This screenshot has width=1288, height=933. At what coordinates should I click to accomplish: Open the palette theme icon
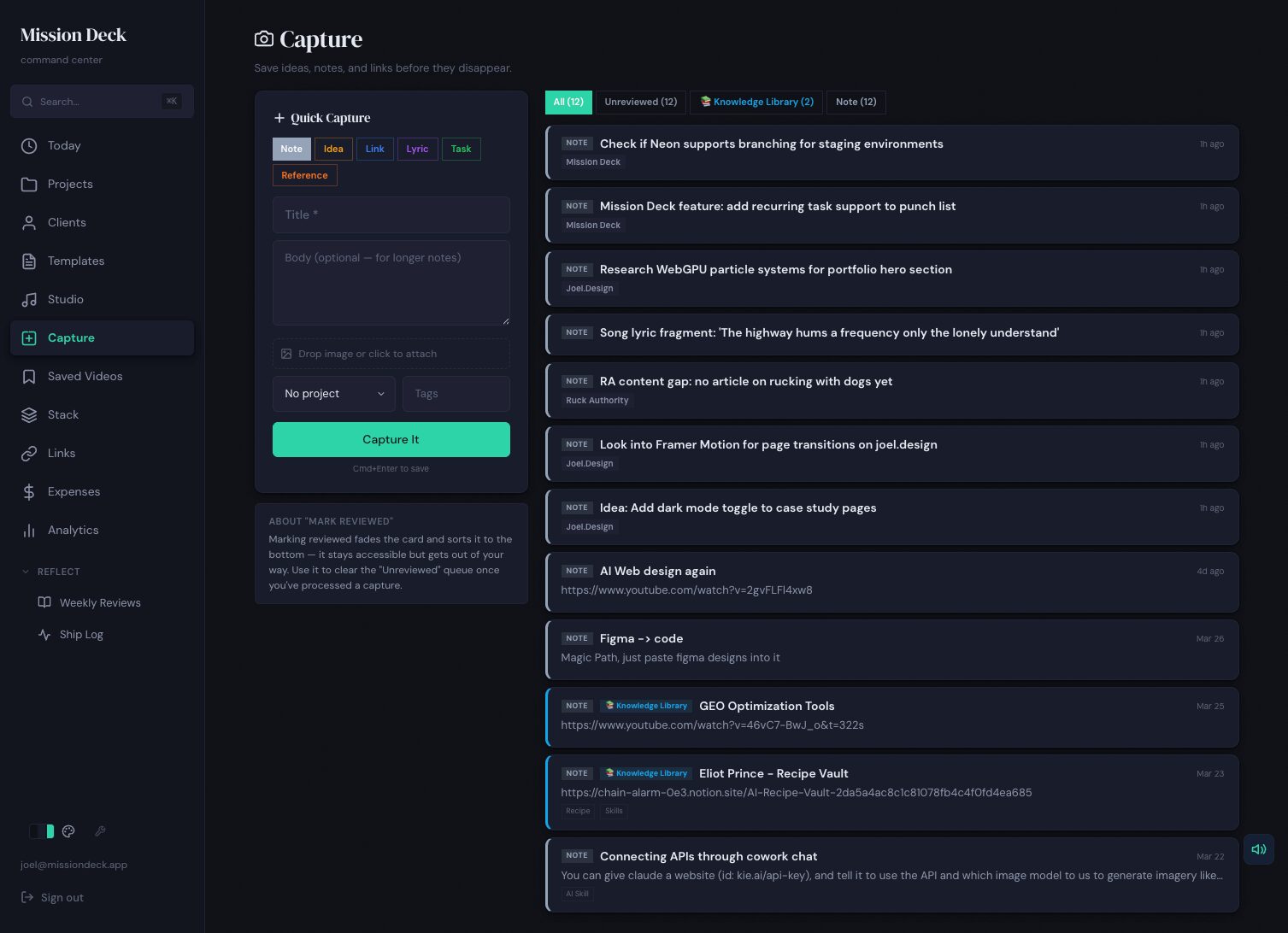pos(69,831)
